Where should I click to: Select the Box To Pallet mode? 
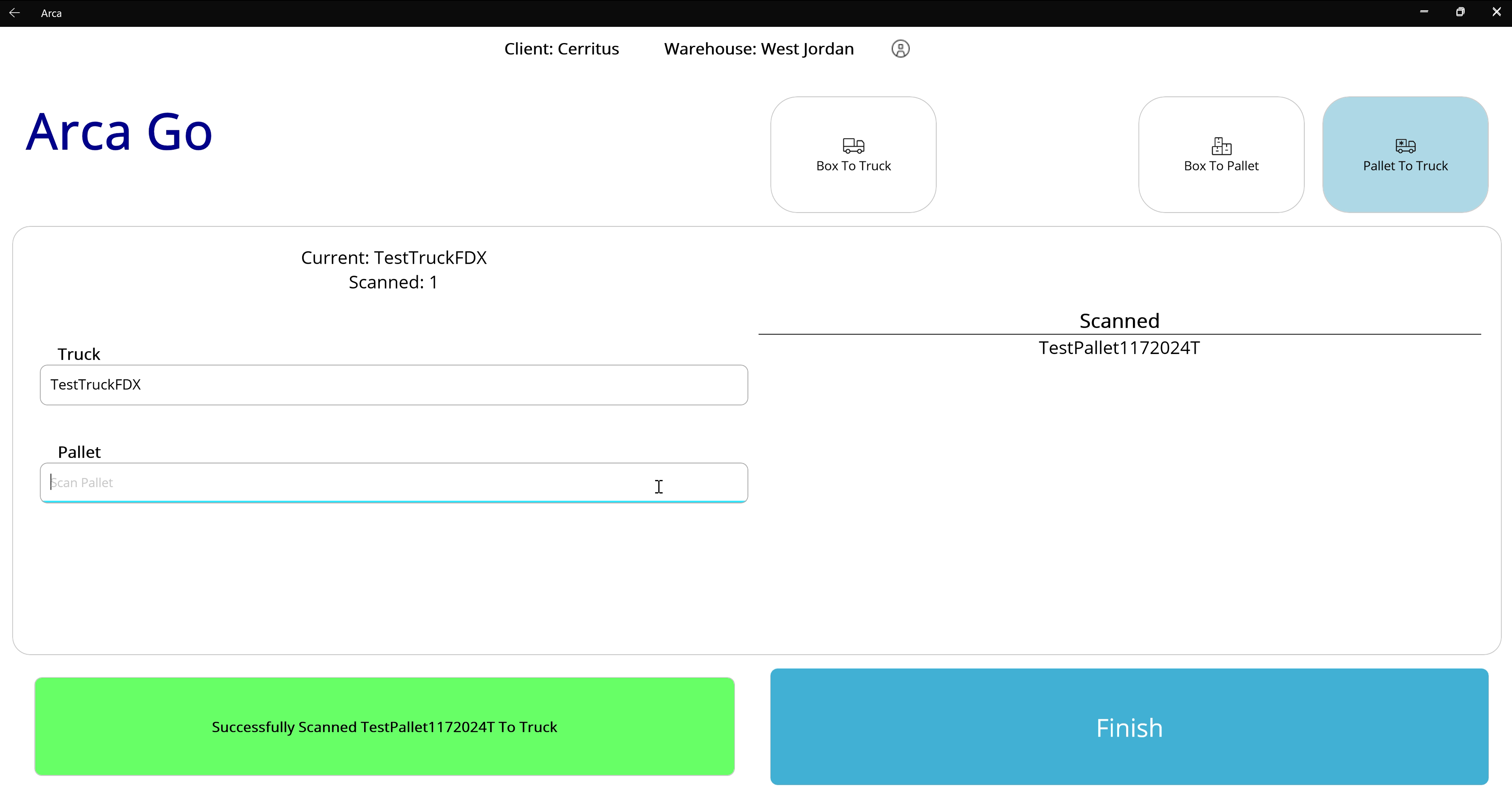[x=1221, y=154]
